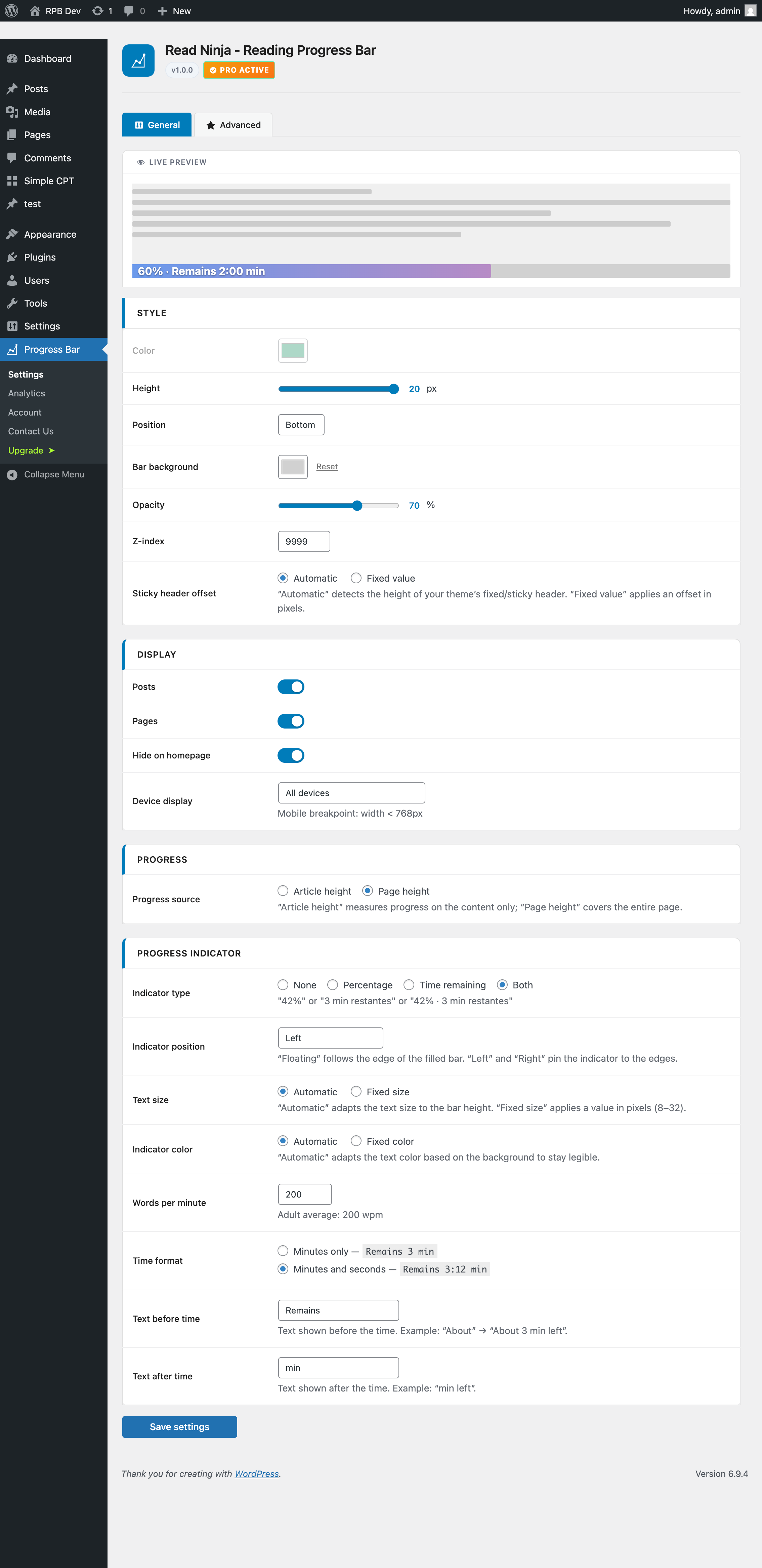Reset the bar background color
This screenshot has height=1568, width=762.
[327, 466]
